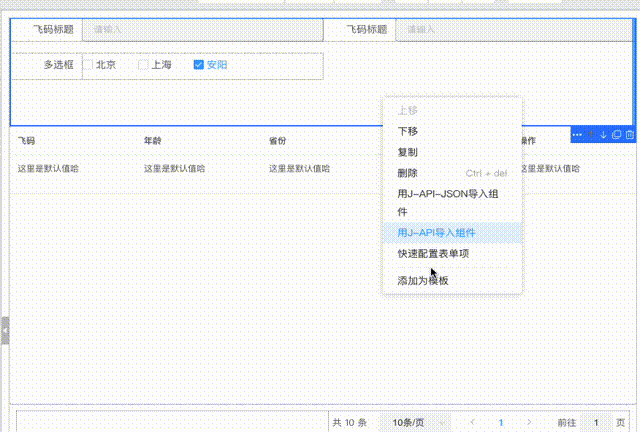Click 添加为模板 in context menu
The image size is (640, 432).
[423, 281]
